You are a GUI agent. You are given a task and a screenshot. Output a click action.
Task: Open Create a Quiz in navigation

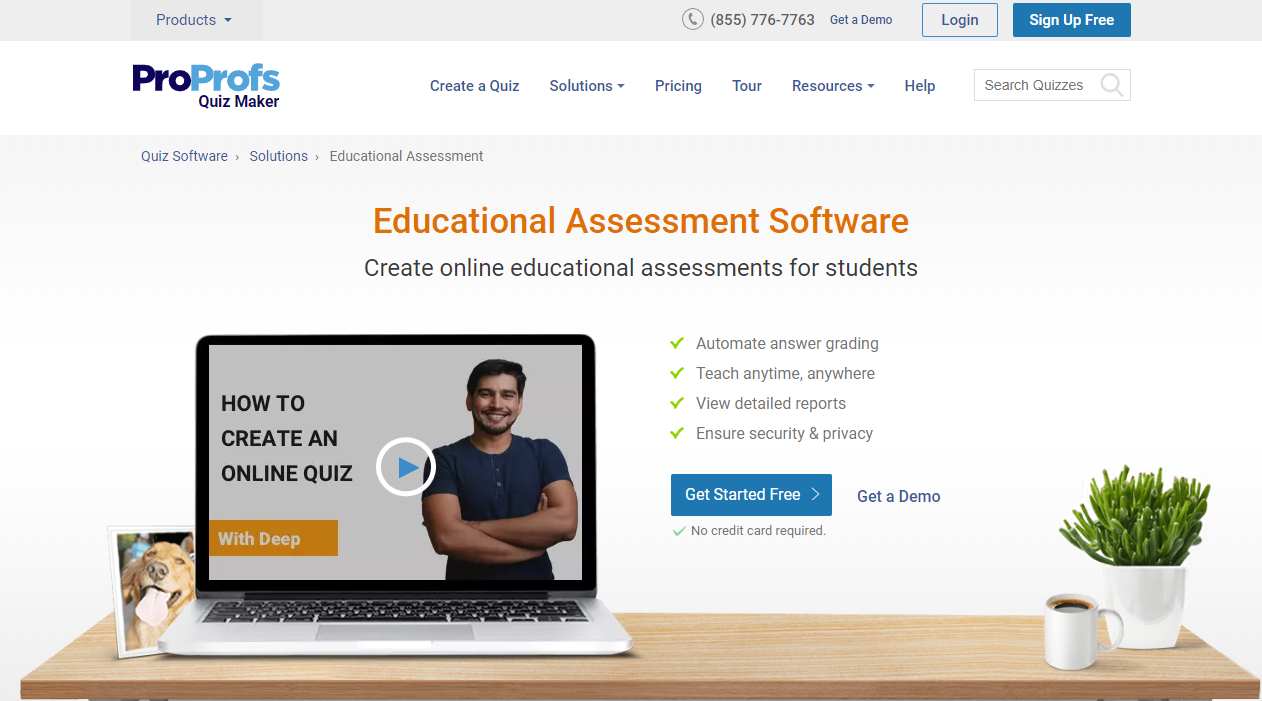tap(475, 86)
